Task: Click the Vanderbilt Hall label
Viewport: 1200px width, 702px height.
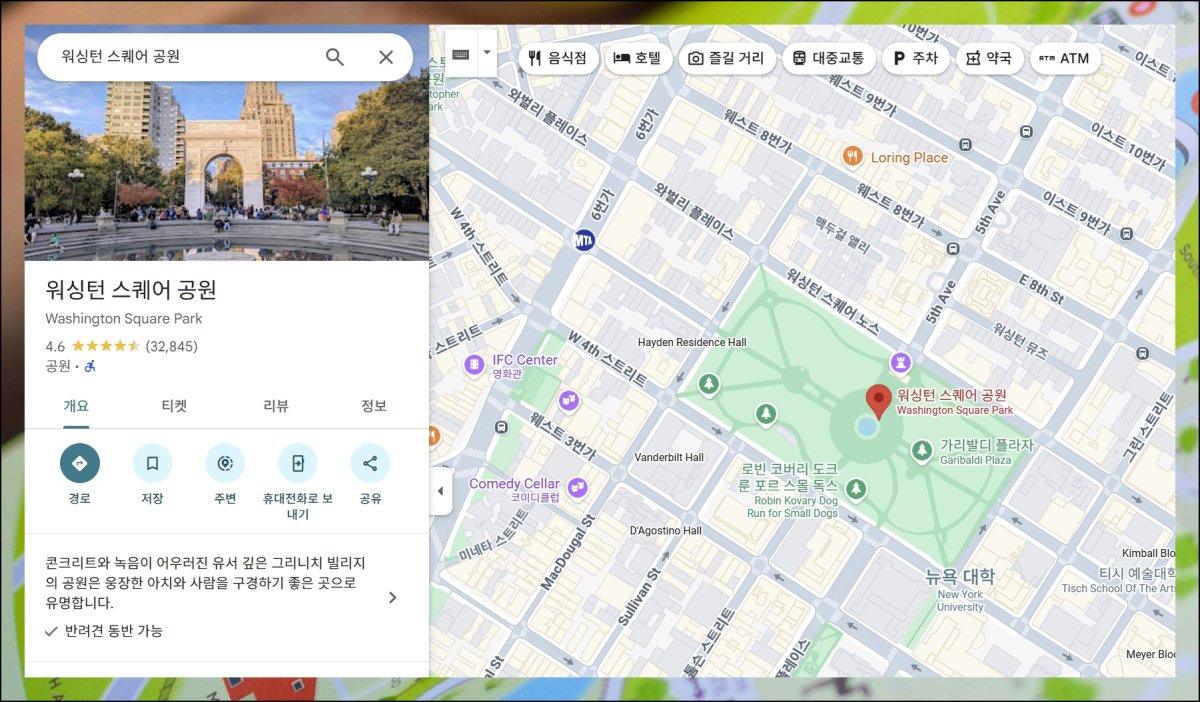Action: 669,457
